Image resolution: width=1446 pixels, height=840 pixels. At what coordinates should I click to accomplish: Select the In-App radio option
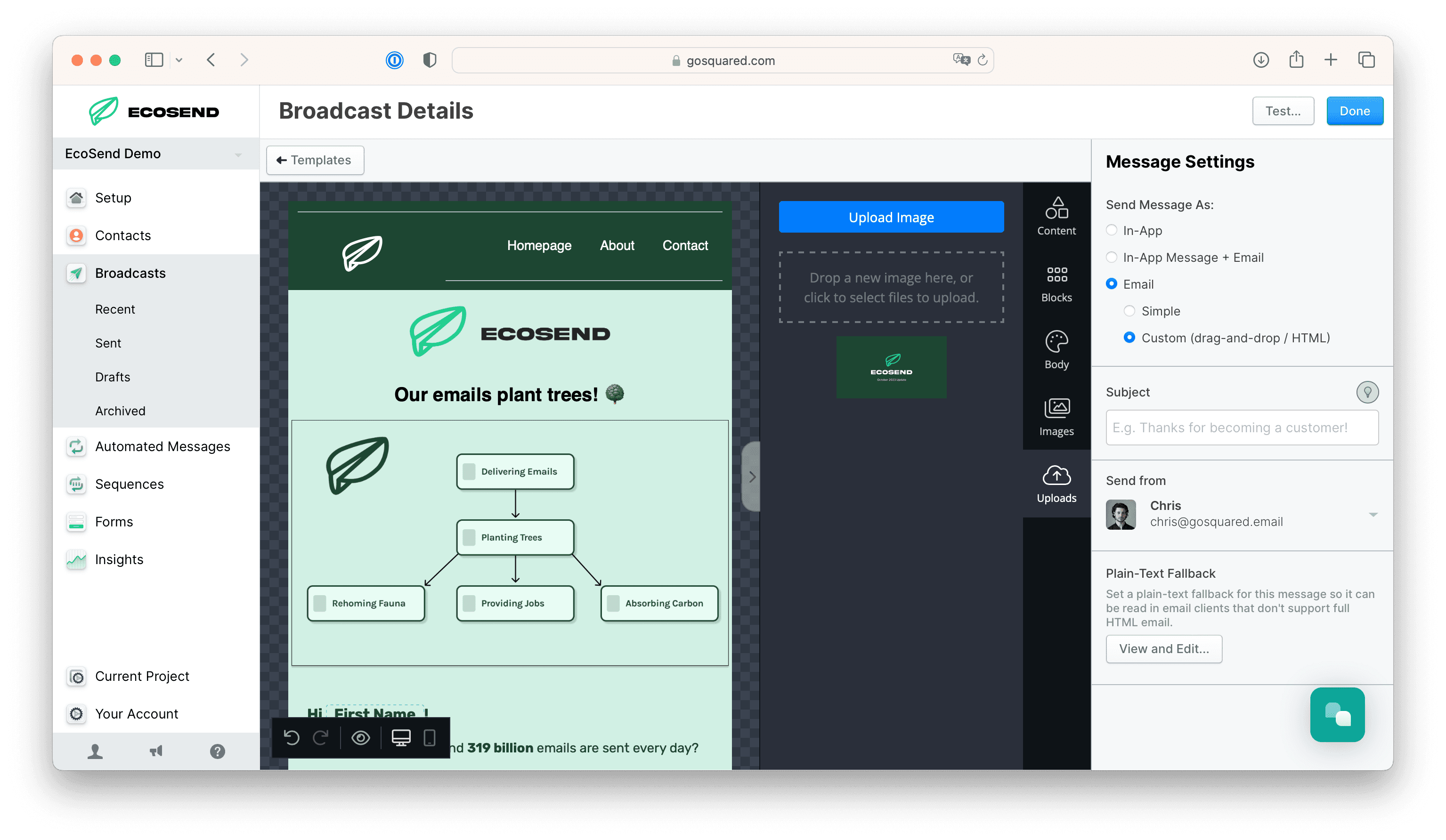click(1112, 230)
